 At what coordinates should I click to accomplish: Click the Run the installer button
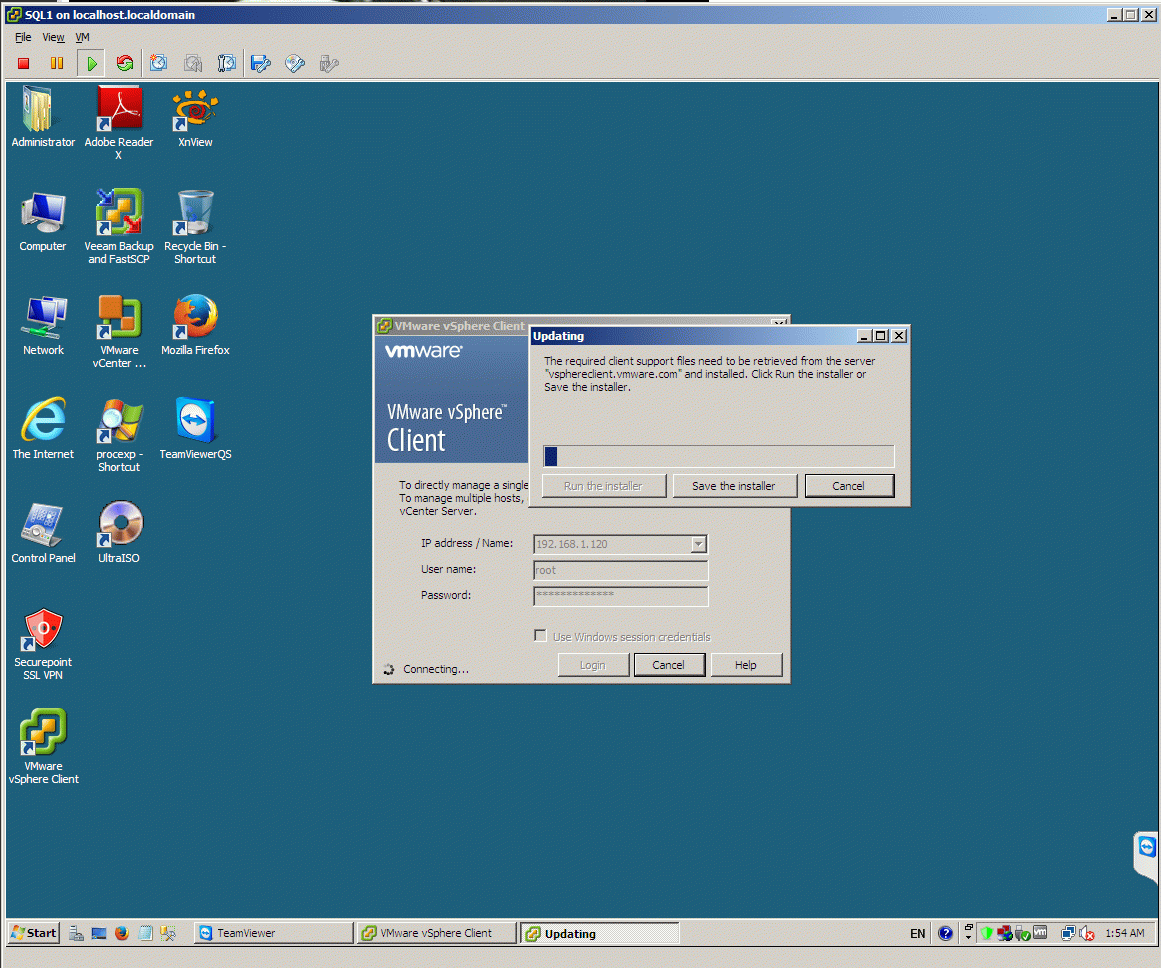[x=603, y=486]
